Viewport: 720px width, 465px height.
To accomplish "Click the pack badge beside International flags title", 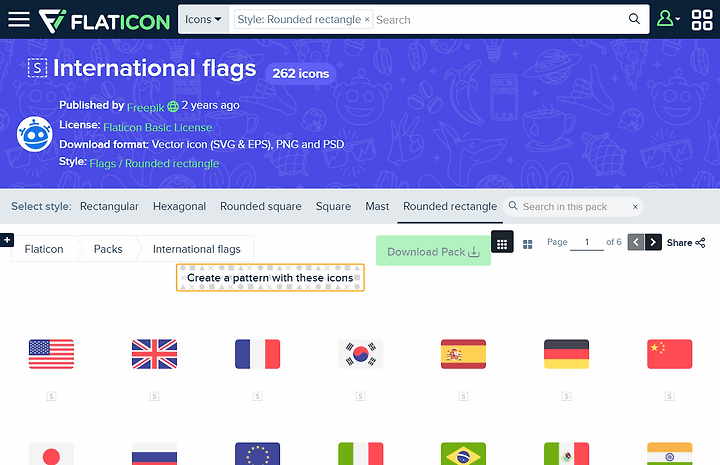I will pyautogui.click(x=37, y=67).
